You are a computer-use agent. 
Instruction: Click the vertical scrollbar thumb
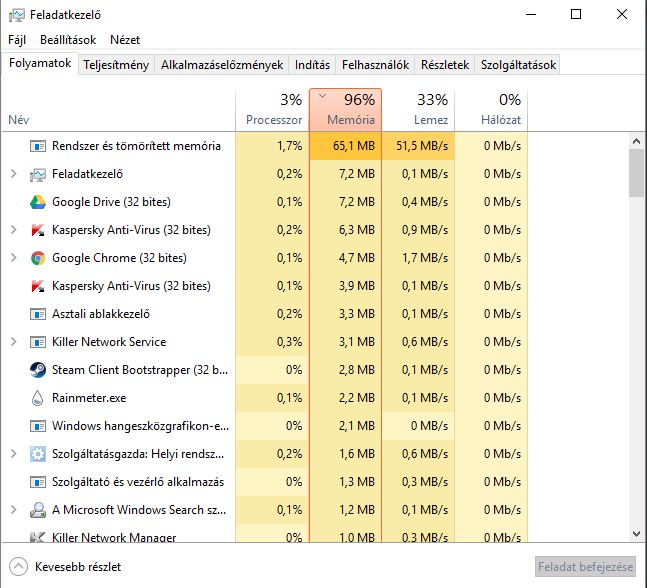636,173
